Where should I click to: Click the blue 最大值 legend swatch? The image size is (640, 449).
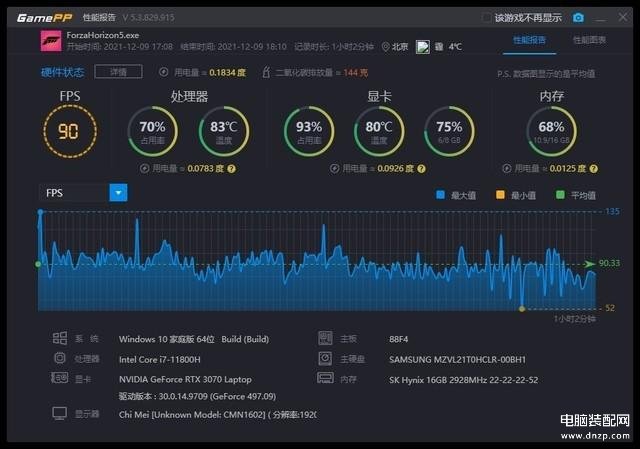[440, 195]
